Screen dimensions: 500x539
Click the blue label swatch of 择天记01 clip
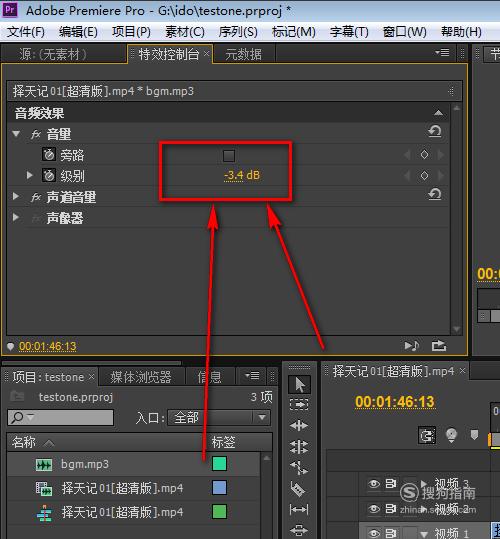(x=219, y=487)
